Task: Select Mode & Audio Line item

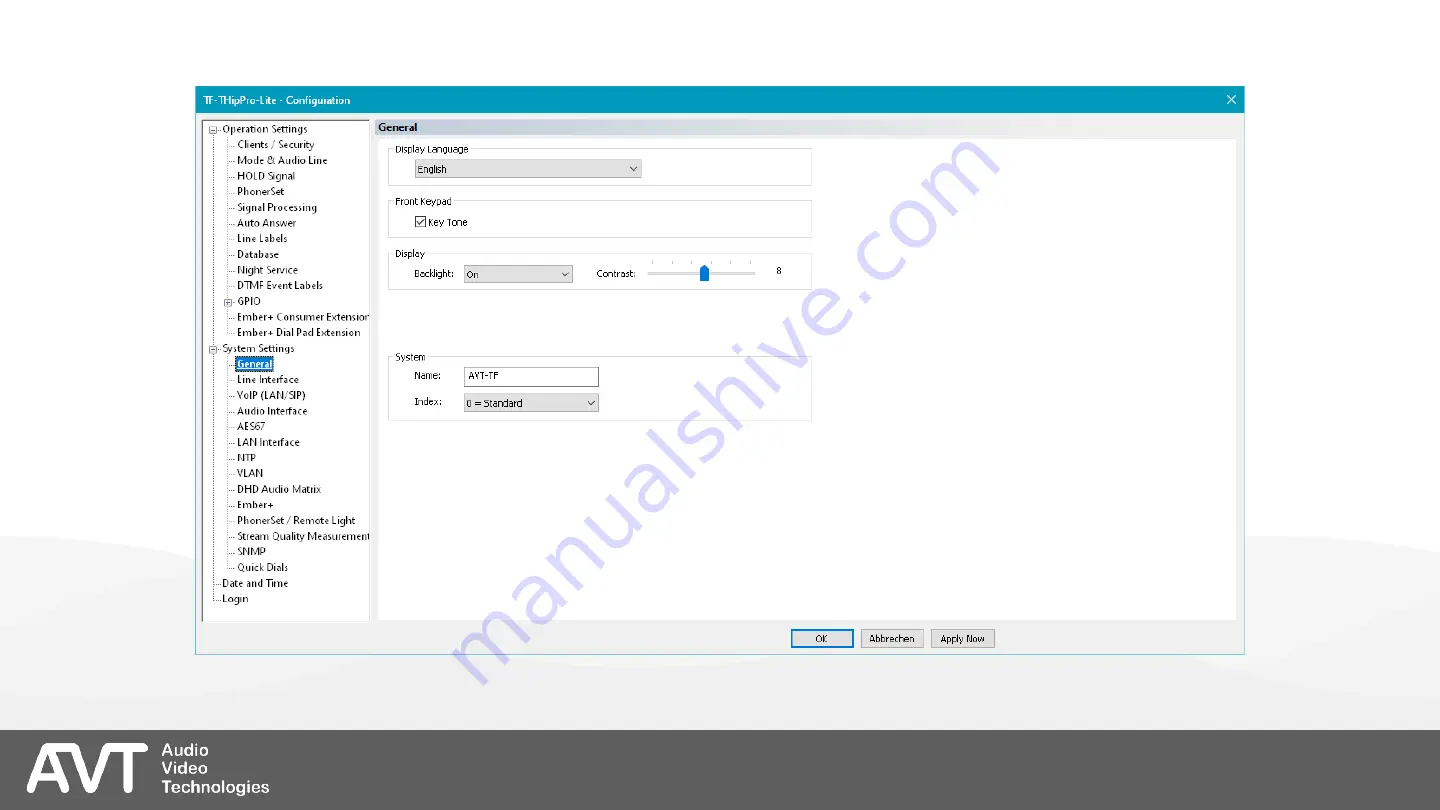Action: pyautogui.click(x=282, y=160)
